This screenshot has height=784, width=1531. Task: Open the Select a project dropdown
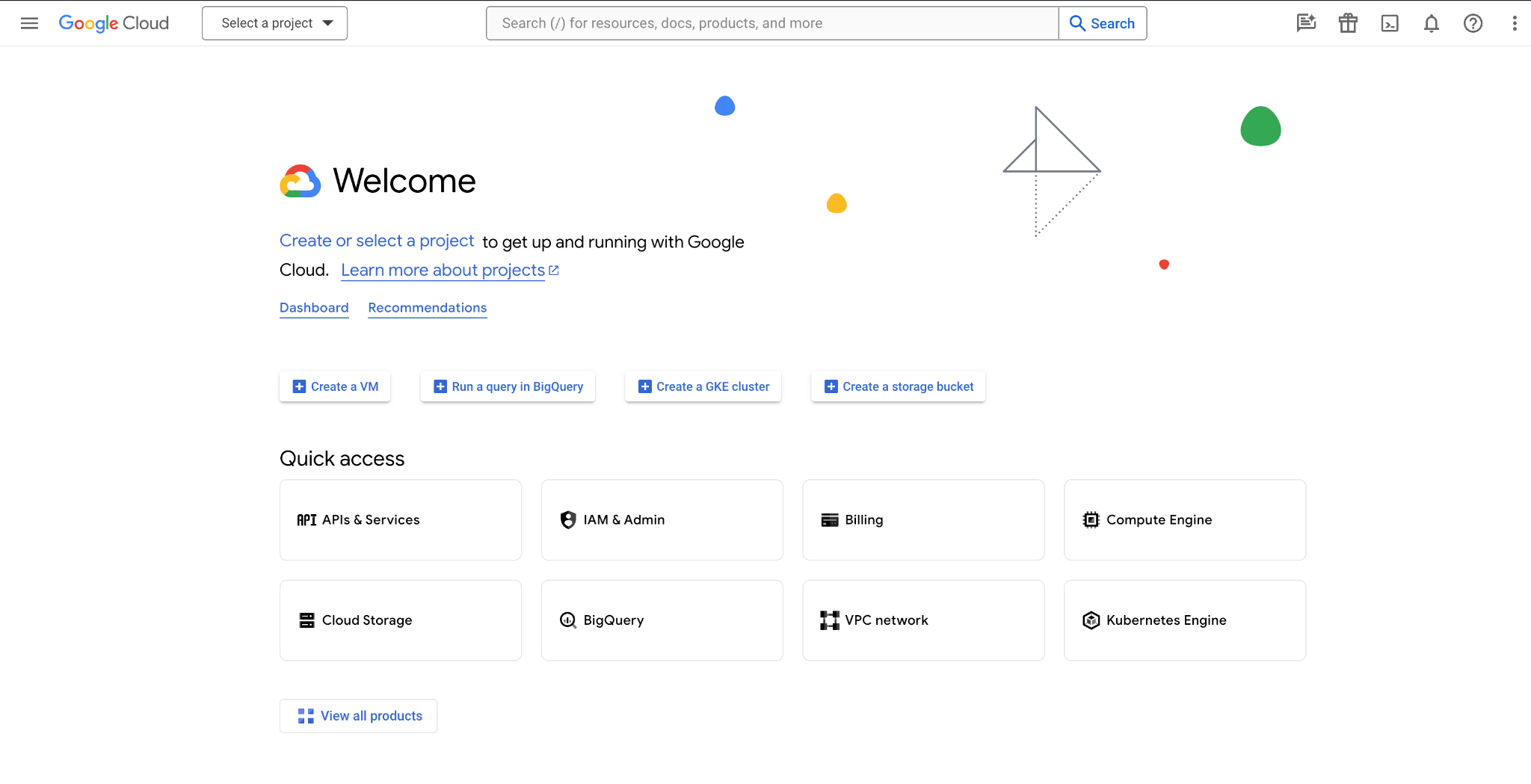(274, 23)
